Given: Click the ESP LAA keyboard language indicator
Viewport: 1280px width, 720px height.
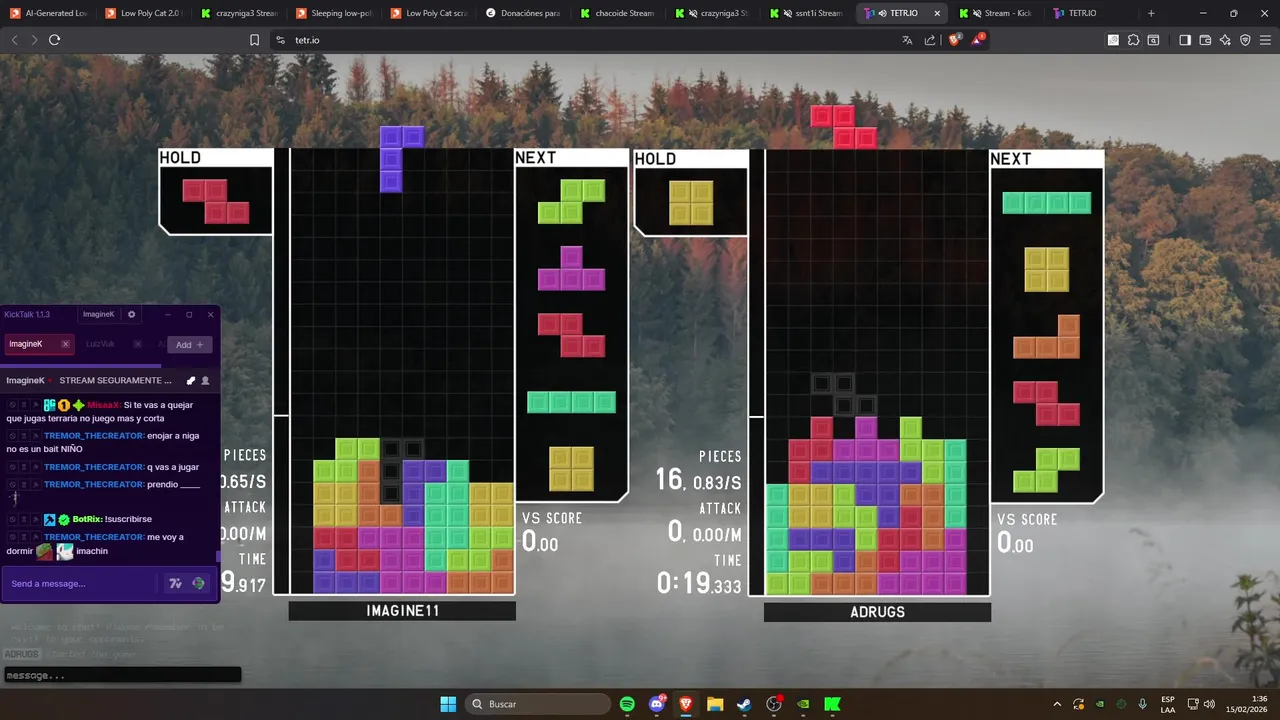Looking at the screenshot, I should coord(1168,704).
